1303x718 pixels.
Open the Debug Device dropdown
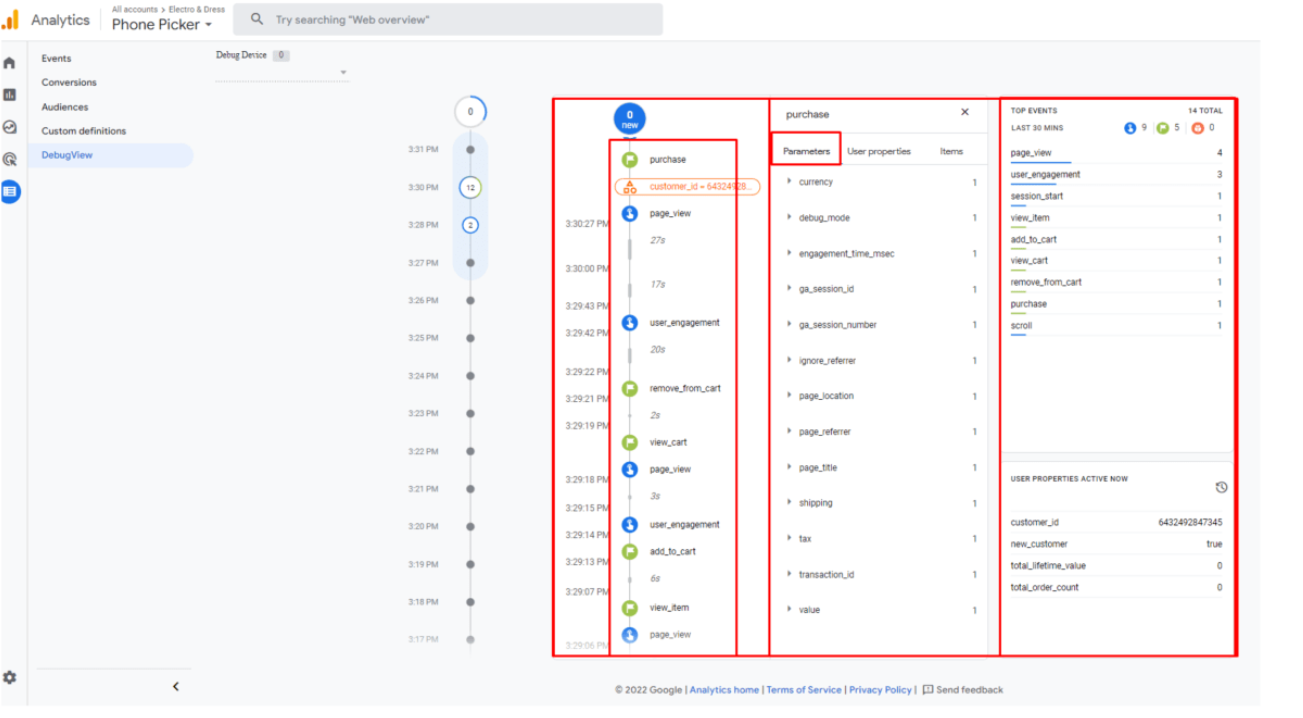[x=343, y=73]
